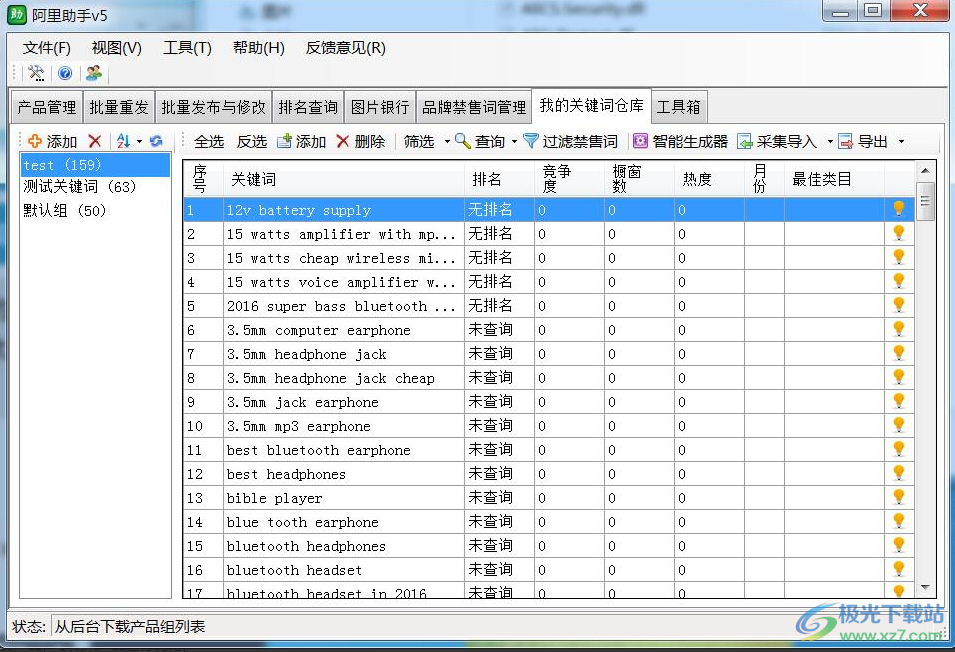Select the 测试关键词 (63) group
The width and height of the screenshot is (955, 652).
tap(80, 187)
